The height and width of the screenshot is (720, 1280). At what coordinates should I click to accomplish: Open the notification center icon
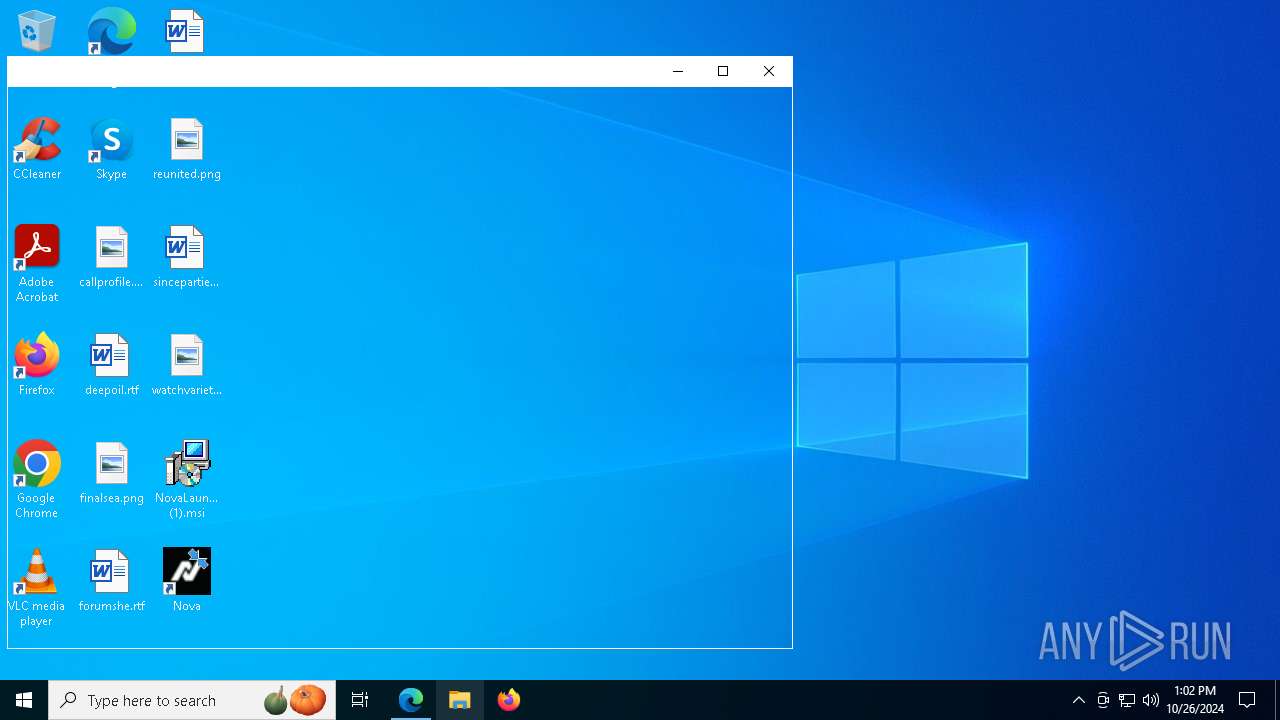click(1247, 700)
